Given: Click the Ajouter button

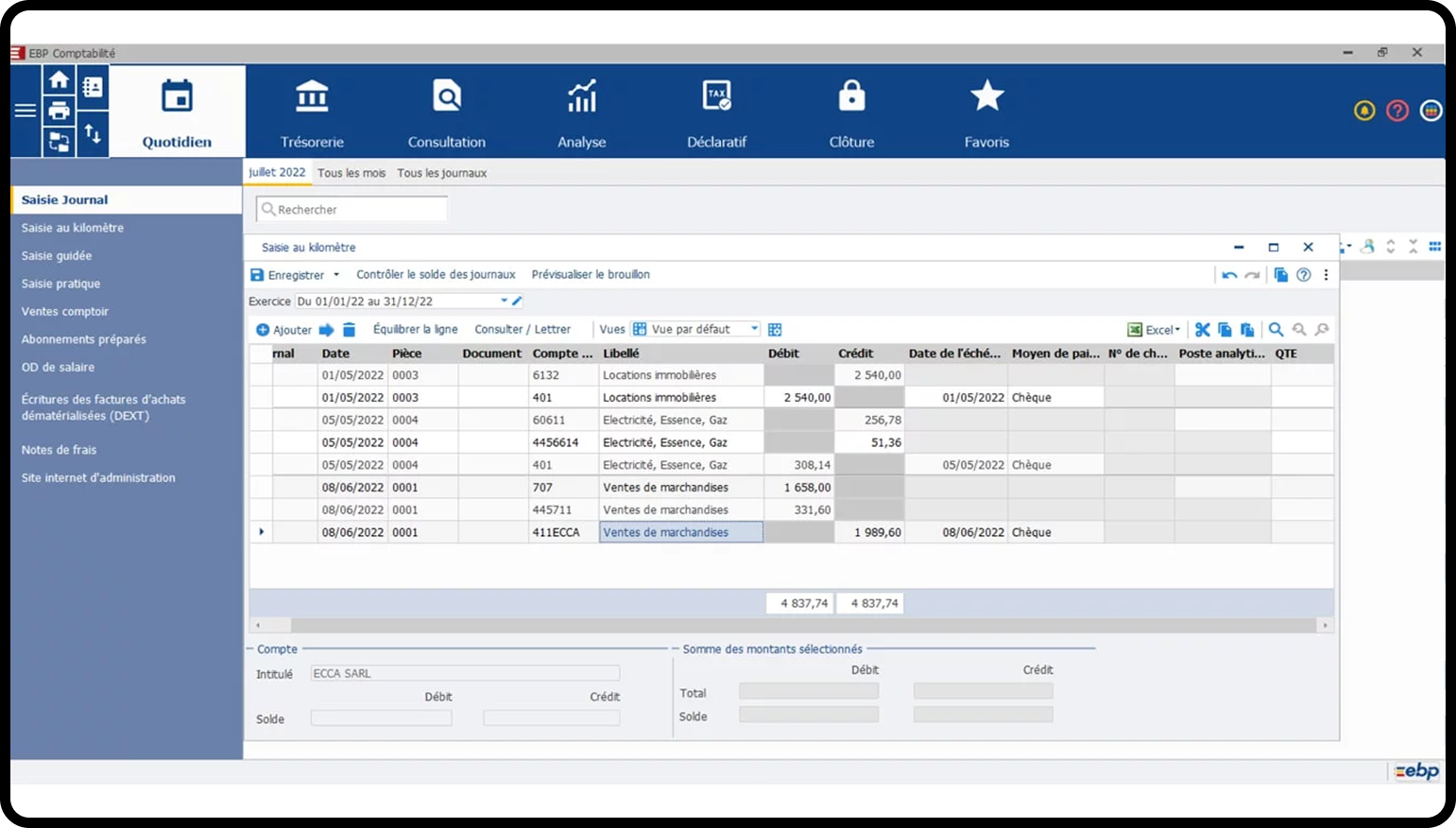Looking at the screenshot, I should (x=283, y=330).
